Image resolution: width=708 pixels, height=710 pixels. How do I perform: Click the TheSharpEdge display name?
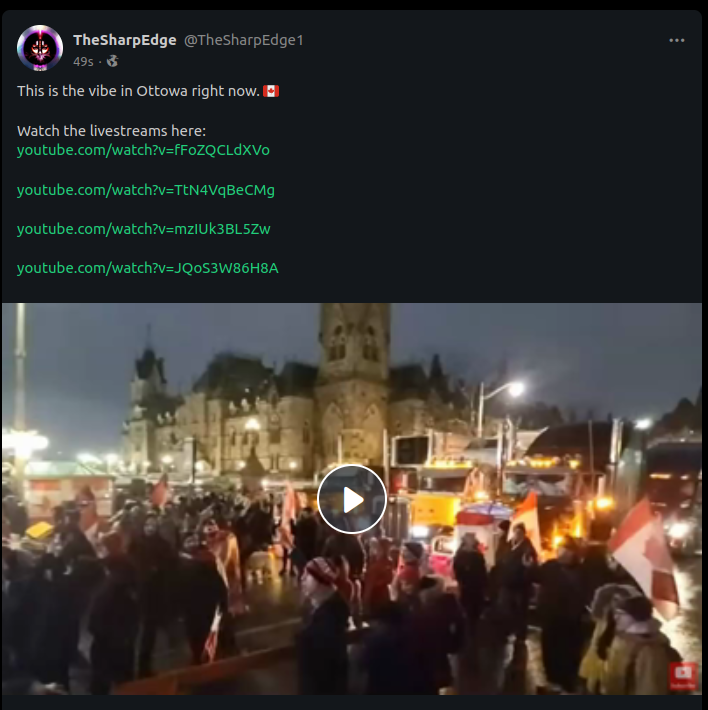pos(124,40)
